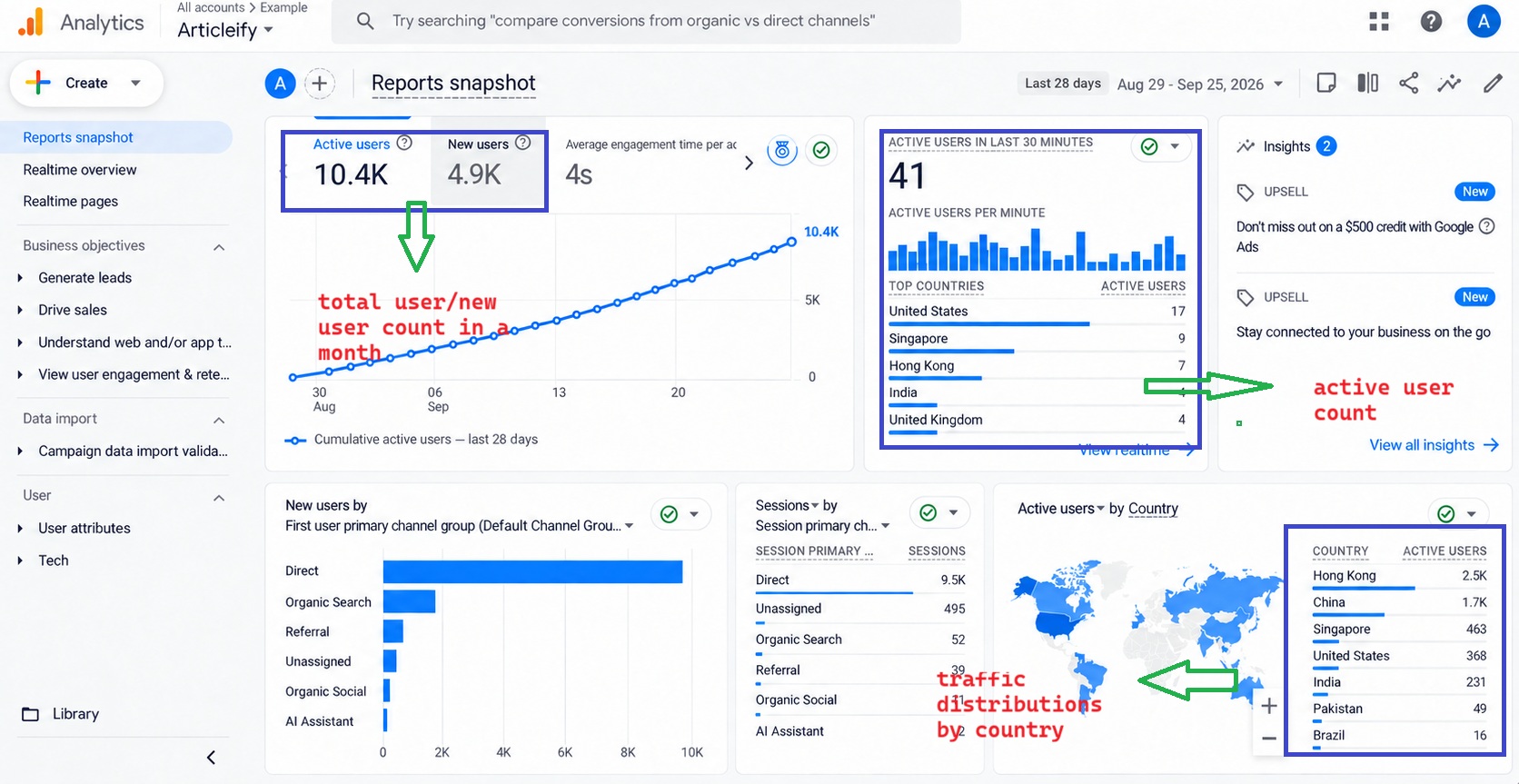Open the Articleify property selector

[x=225, y=30]
